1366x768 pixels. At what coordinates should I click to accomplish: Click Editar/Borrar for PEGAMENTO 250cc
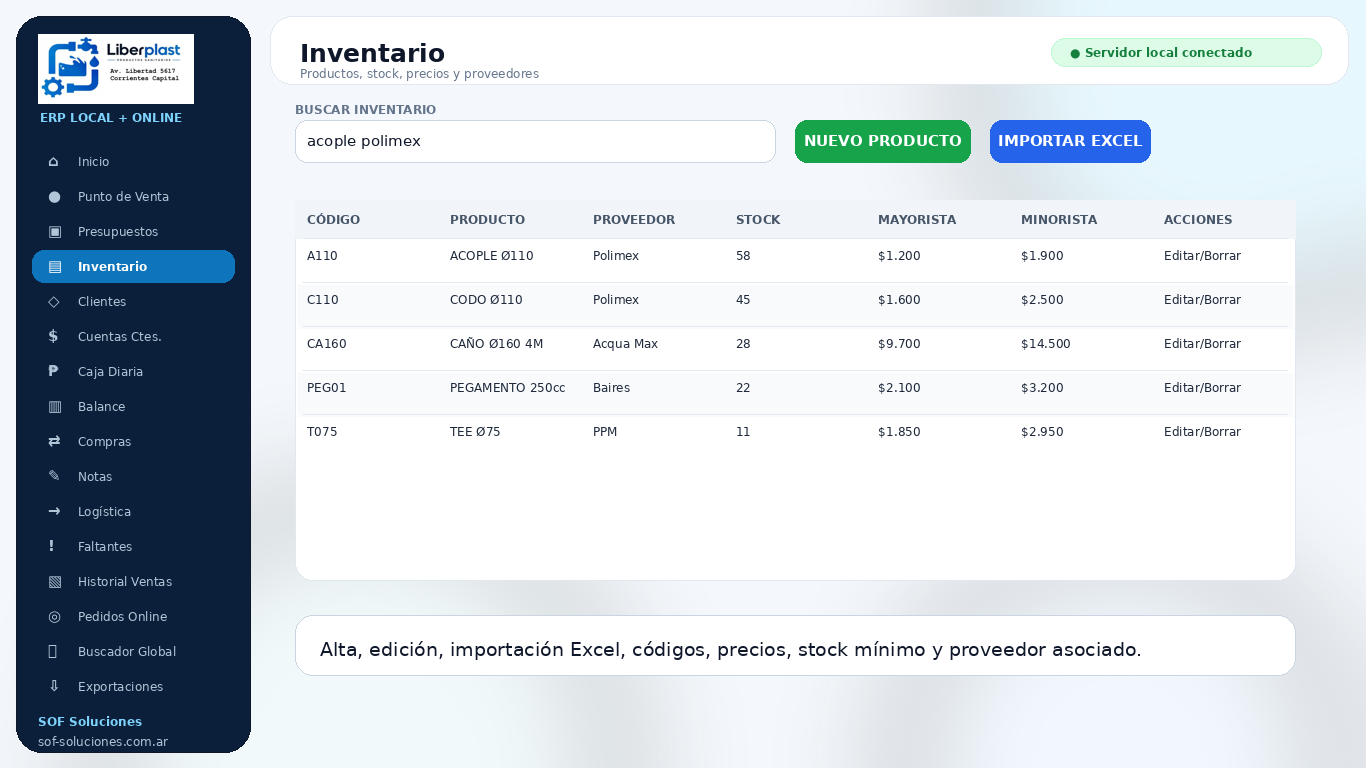[x=1202, y=388]
